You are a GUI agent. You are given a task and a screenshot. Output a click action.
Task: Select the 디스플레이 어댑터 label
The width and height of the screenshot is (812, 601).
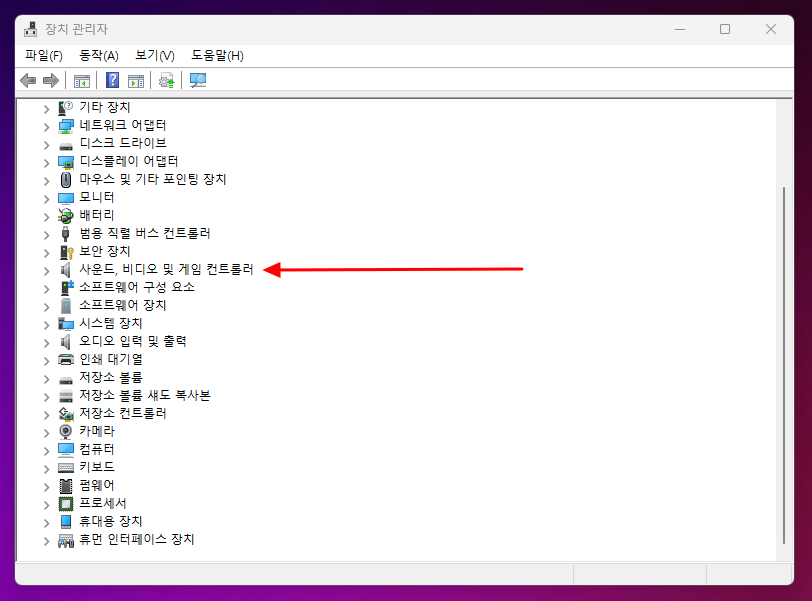click(x=128, y=161)
